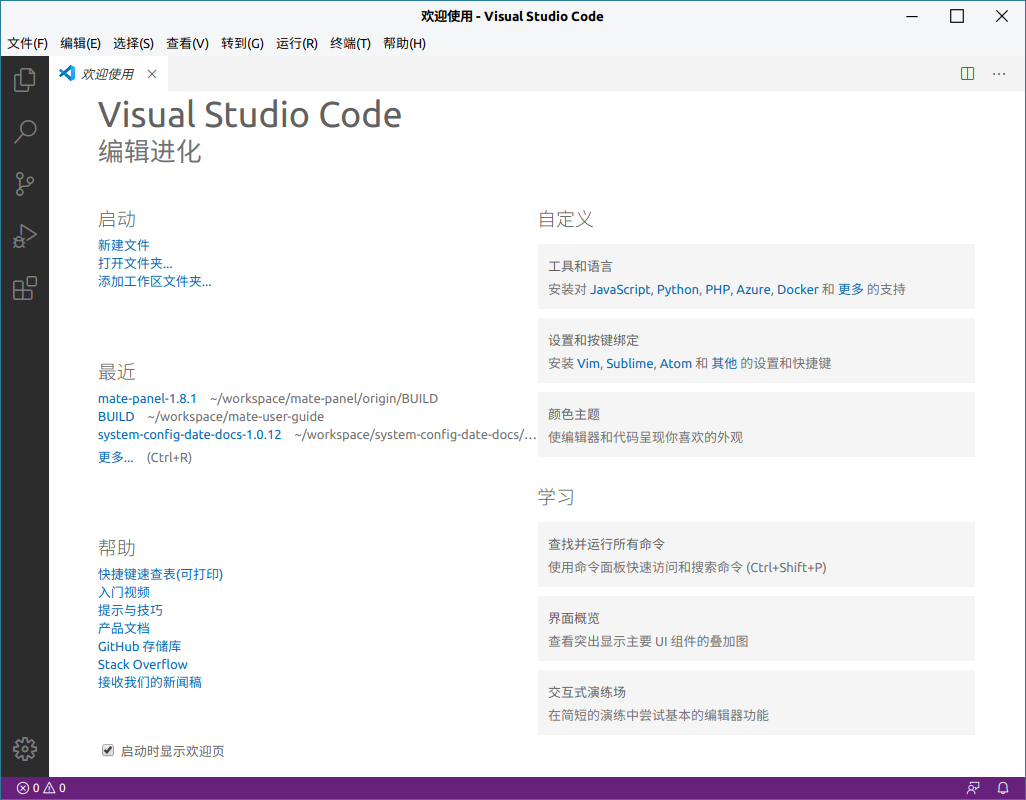Open notifications via the bell icon

coord(1003,788)
